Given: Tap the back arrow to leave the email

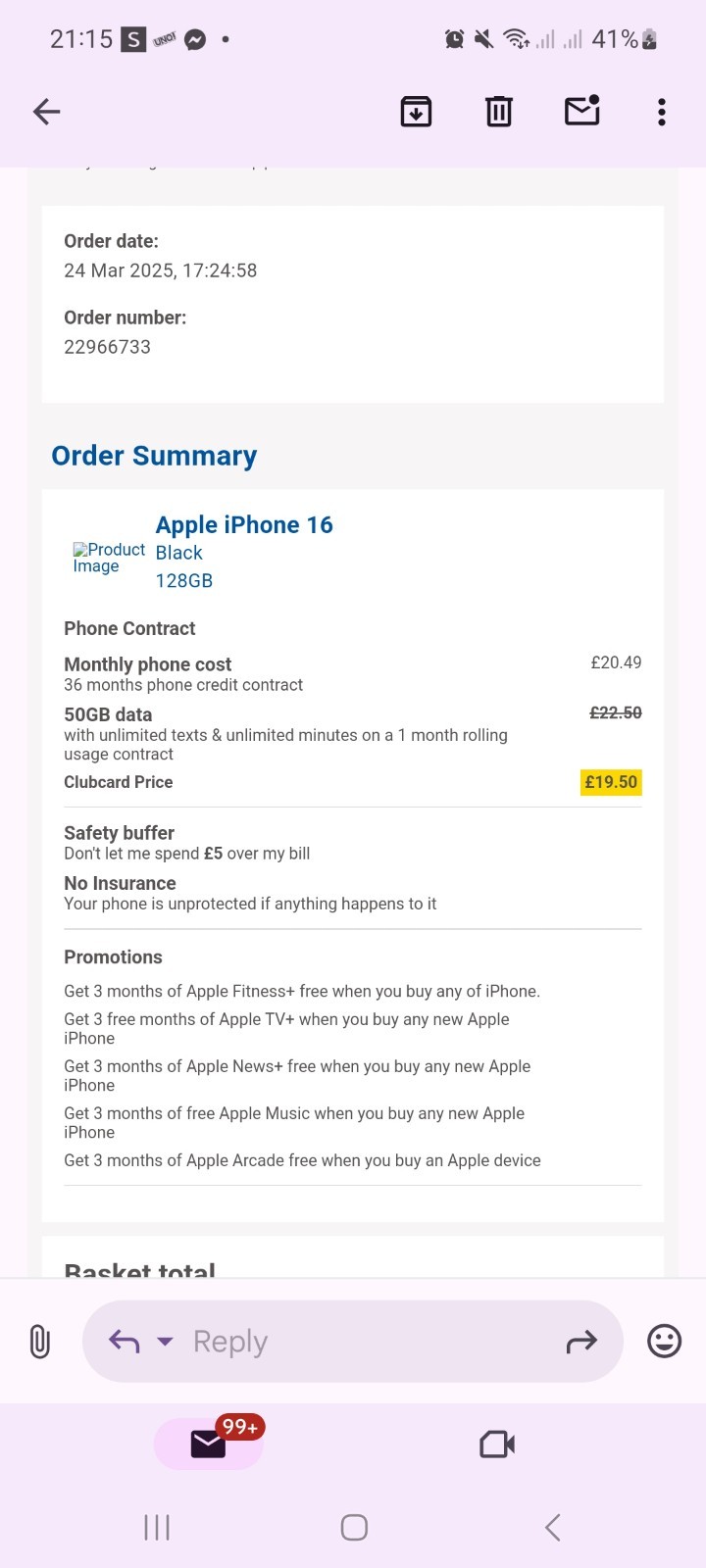Looking at the screenshot, I should pos(46,111).
